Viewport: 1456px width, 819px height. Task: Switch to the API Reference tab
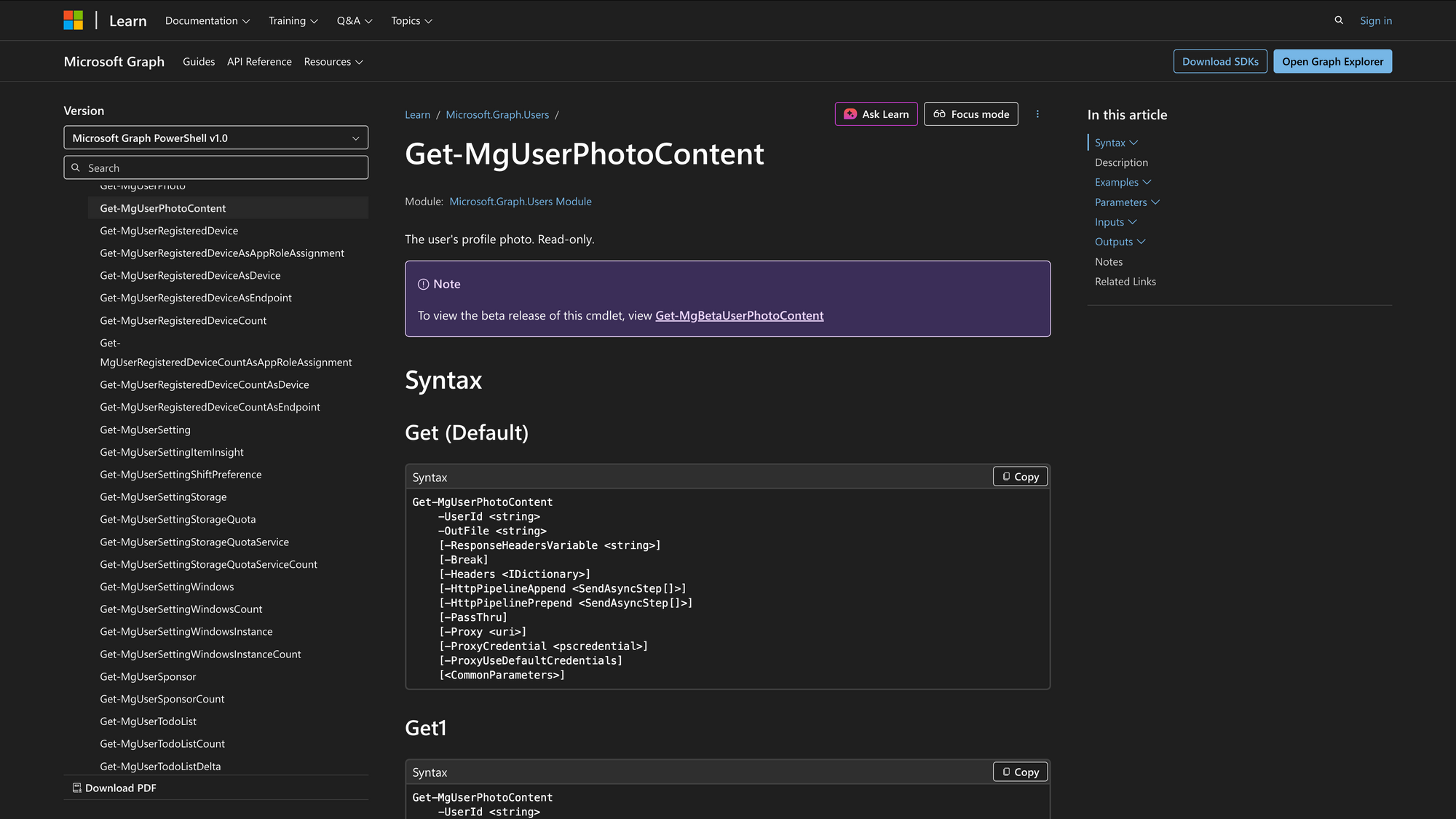pos(259,61)
